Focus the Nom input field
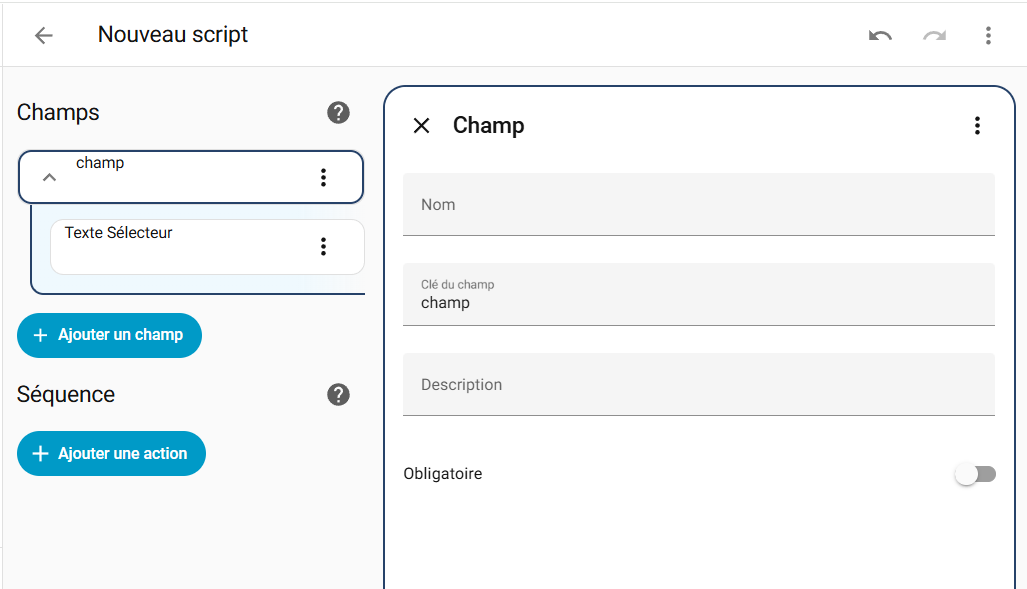Viewport: 1027px width, 589px height. pos(698,205)
